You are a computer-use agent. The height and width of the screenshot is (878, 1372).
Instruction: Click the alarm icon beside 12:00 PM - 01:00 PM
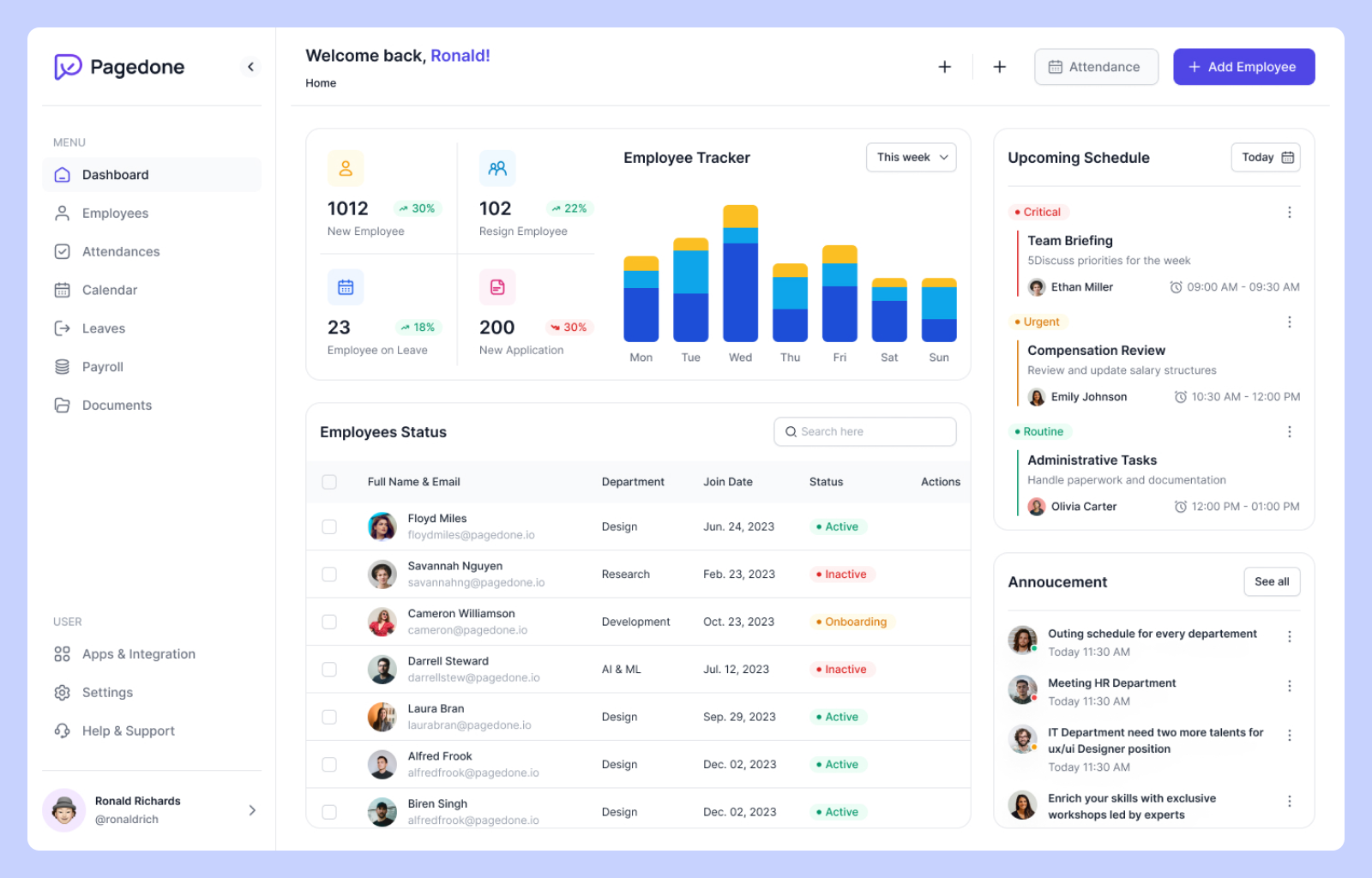pyautogui.click(x=1181, y=507)
